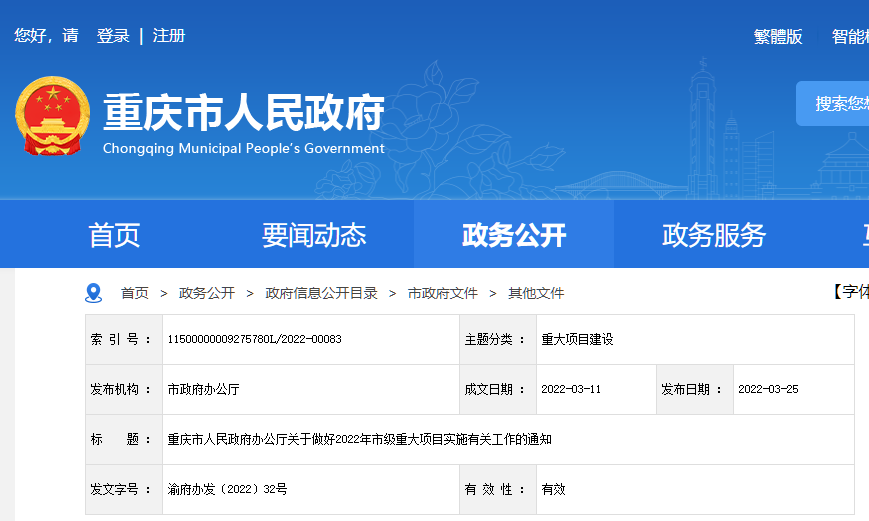869x521 pixels.
Task: Open 市政府文件 breadcrumb link
Action: pos(443,293)
